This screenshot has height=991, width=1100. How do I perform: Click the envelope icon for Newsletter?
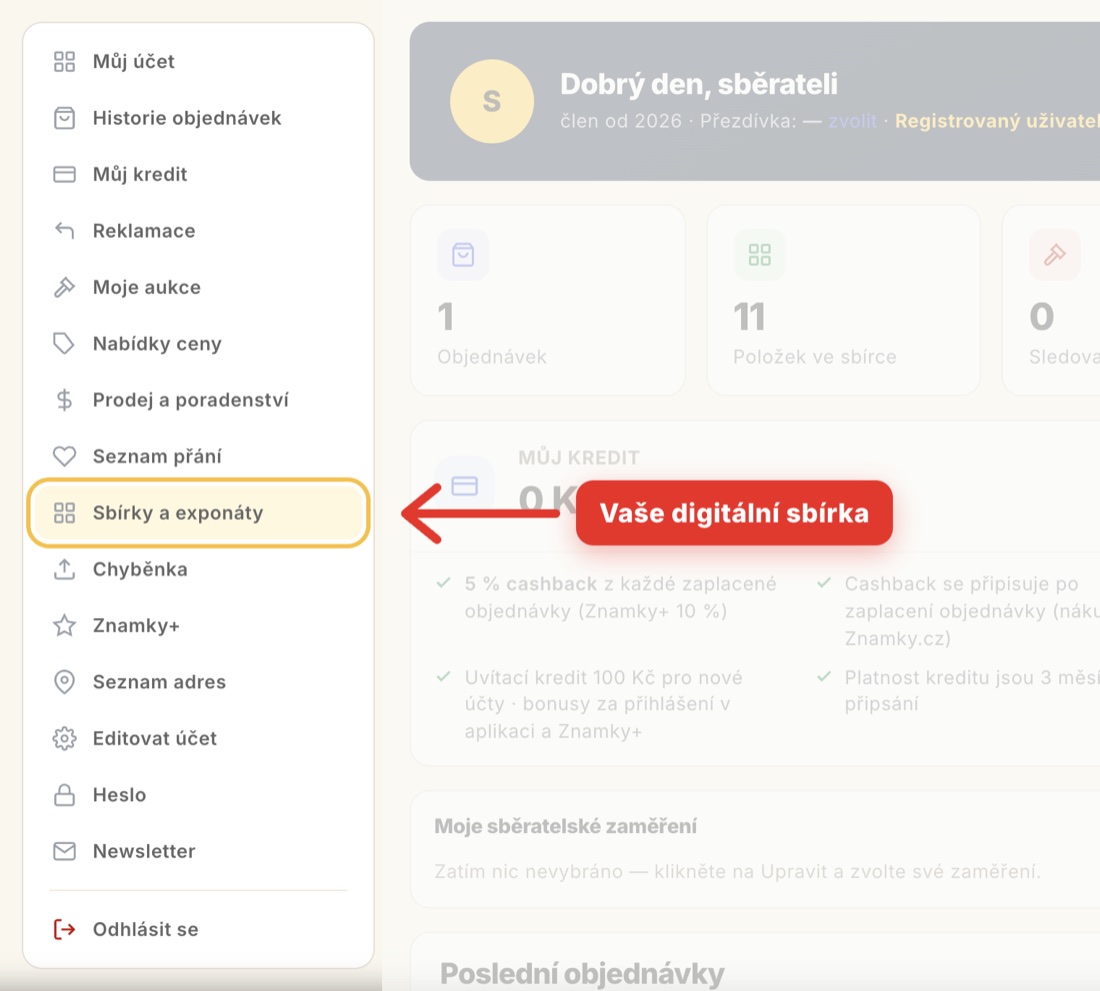[x=64, y=851]
